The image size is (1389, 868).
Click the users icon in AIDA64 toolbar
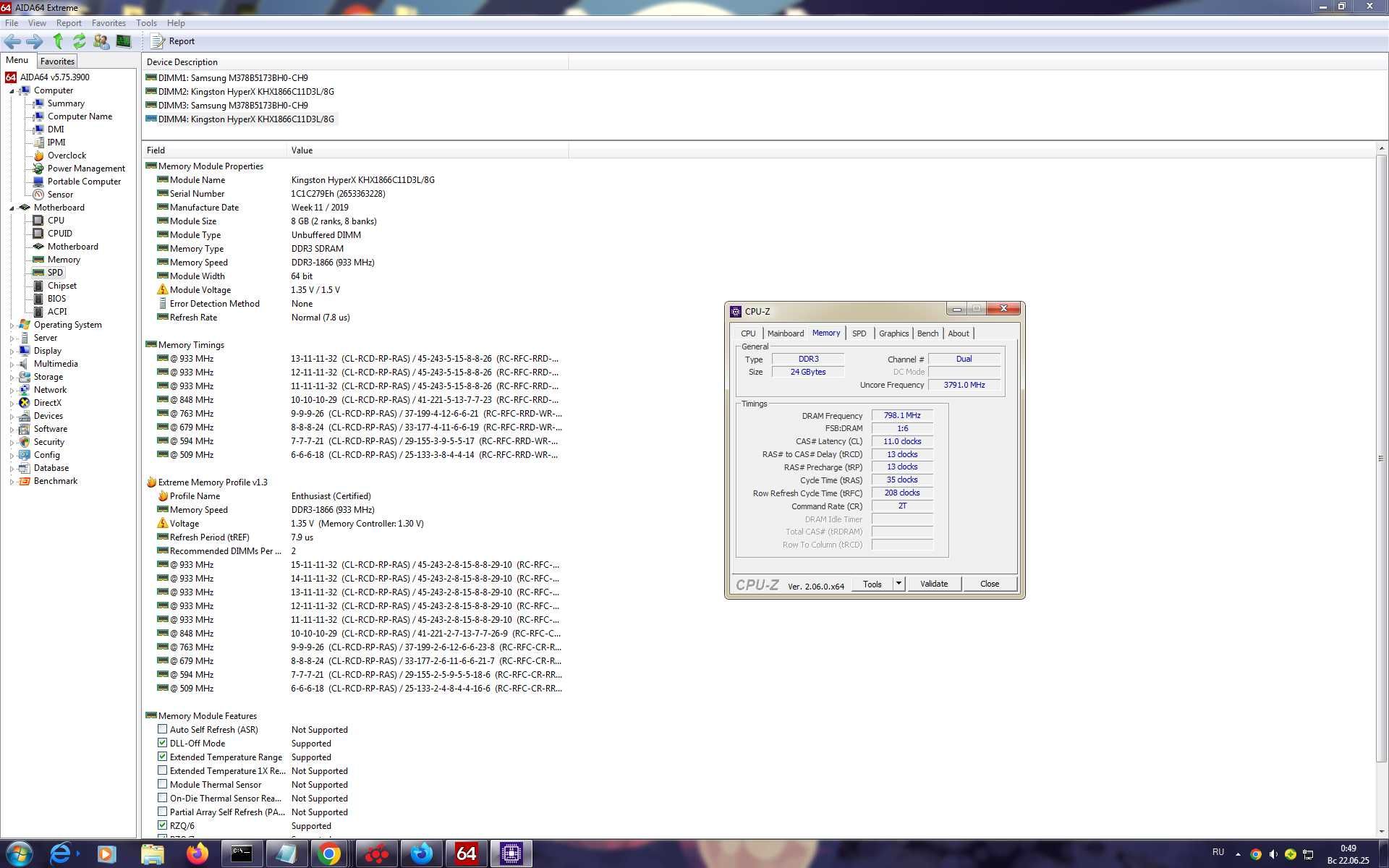tap(101, 41)
